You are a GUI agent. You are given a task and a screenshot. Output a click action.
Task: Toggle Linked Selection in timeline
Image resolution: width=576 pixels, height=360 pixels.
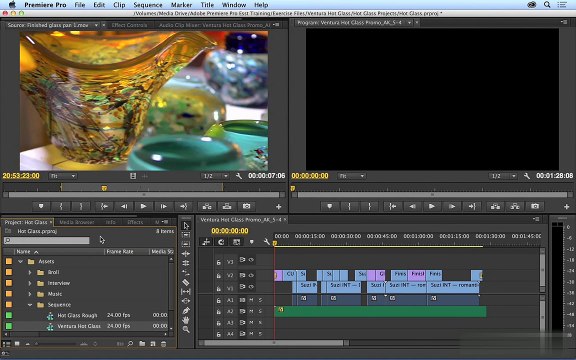237,242
